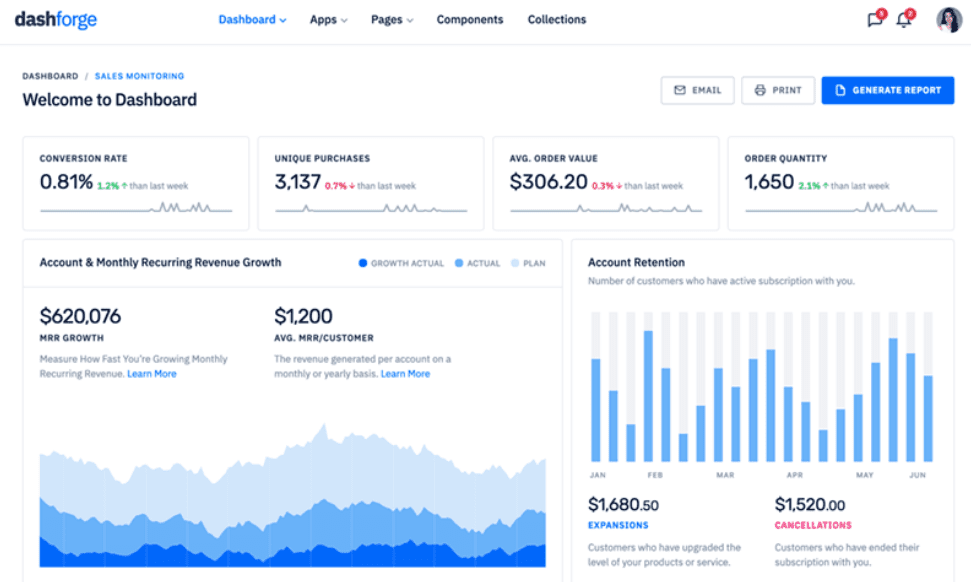This screenshot has width=971, height=582.
Task: Select the 1,650 order quantity value
Action: point(769,182)
